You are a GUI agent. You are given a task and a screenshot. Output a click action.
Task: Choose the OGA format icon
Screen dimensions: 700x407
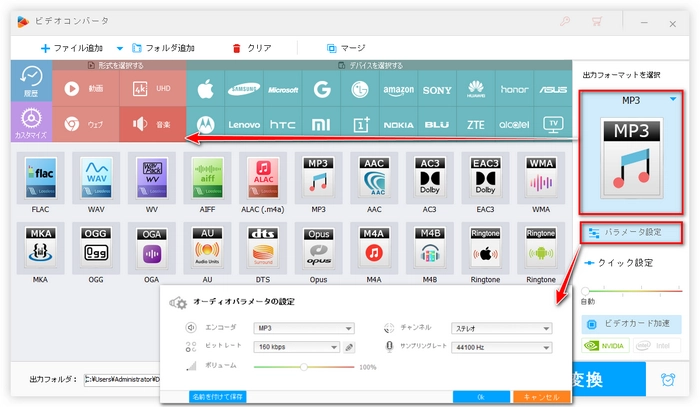(152, 248)
